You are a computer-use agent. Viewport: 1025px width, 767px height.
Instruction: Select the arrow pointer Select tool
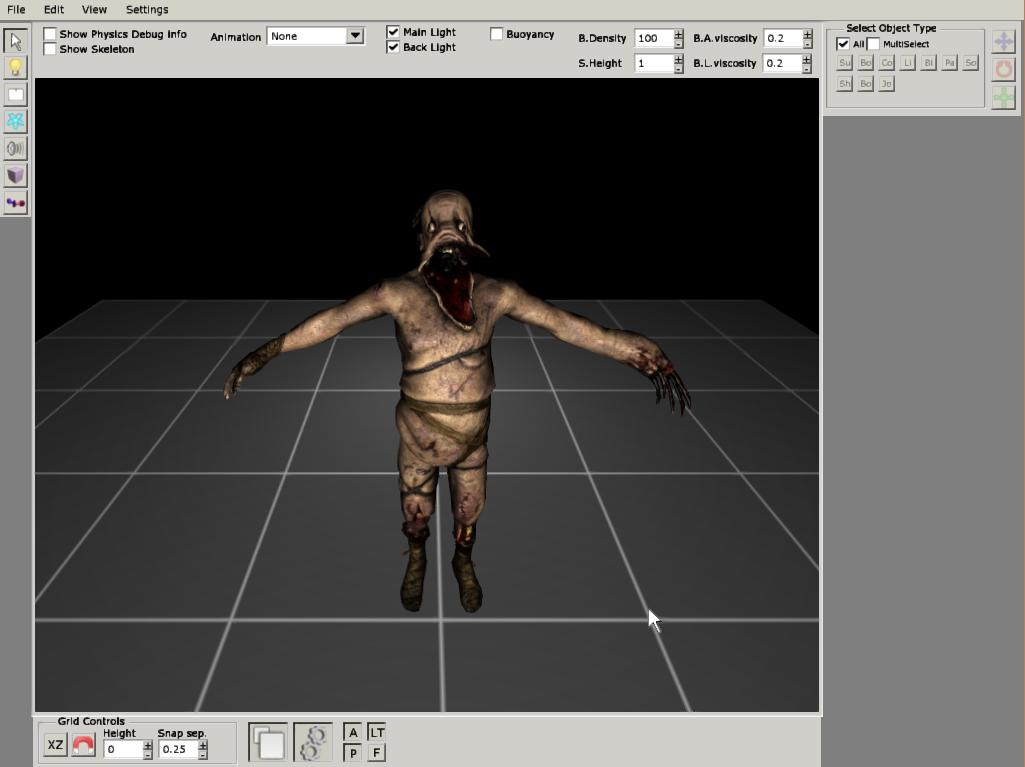pos(15,41)
